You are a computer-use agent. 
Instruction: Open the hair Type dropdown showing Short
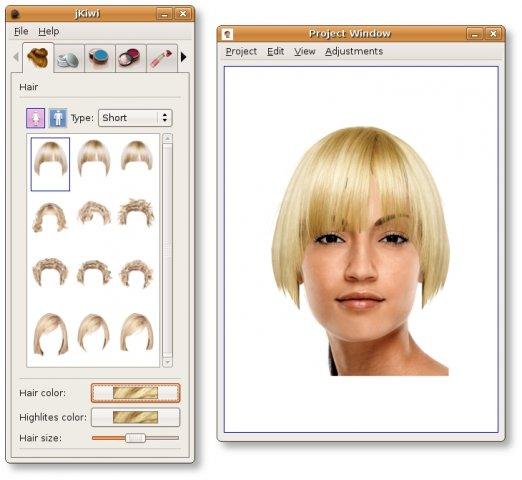[x=135, y=118]
